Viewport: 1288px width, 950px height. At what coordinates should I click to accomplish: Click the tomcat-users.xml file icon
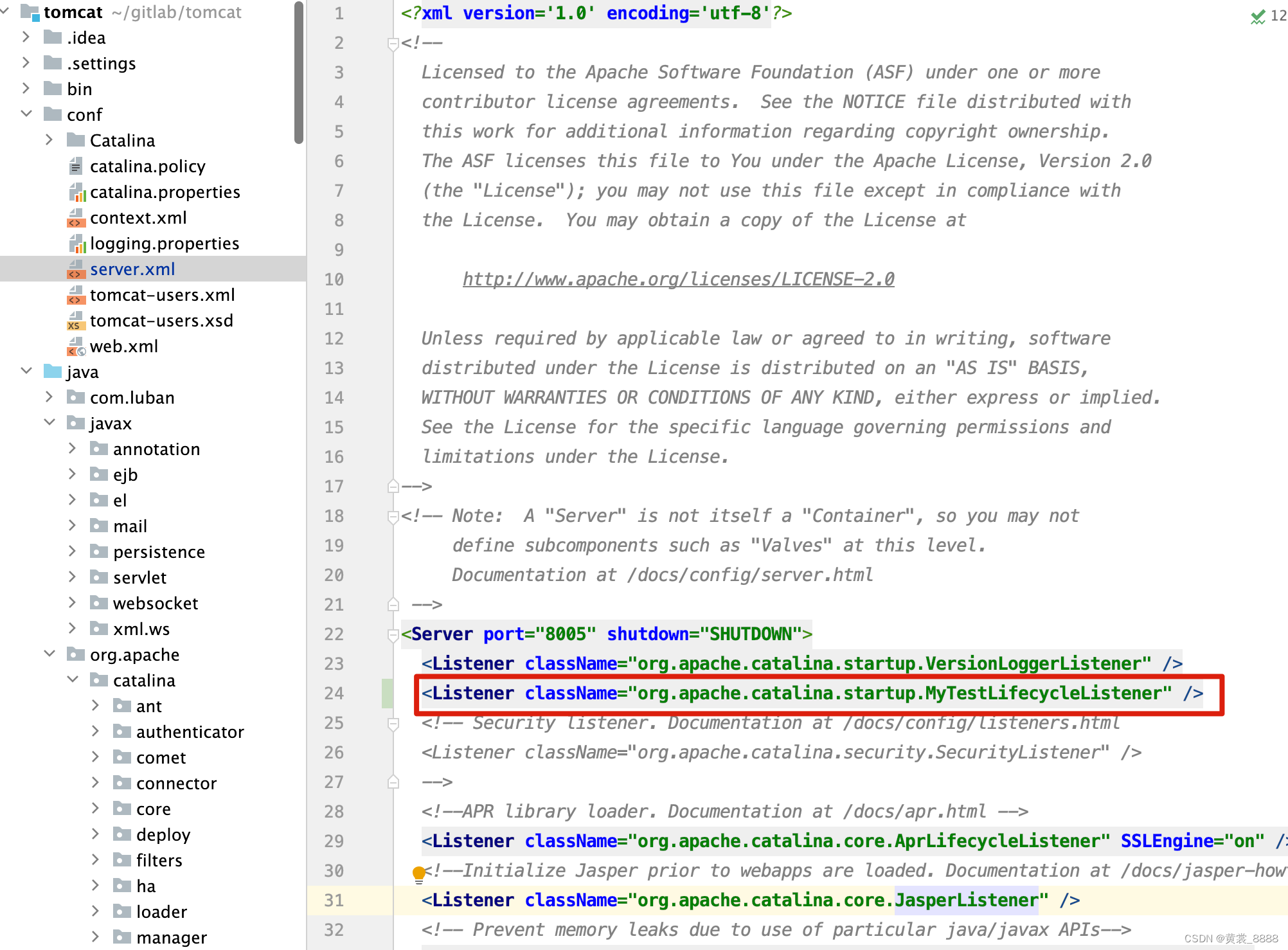(x=76, y=295)
